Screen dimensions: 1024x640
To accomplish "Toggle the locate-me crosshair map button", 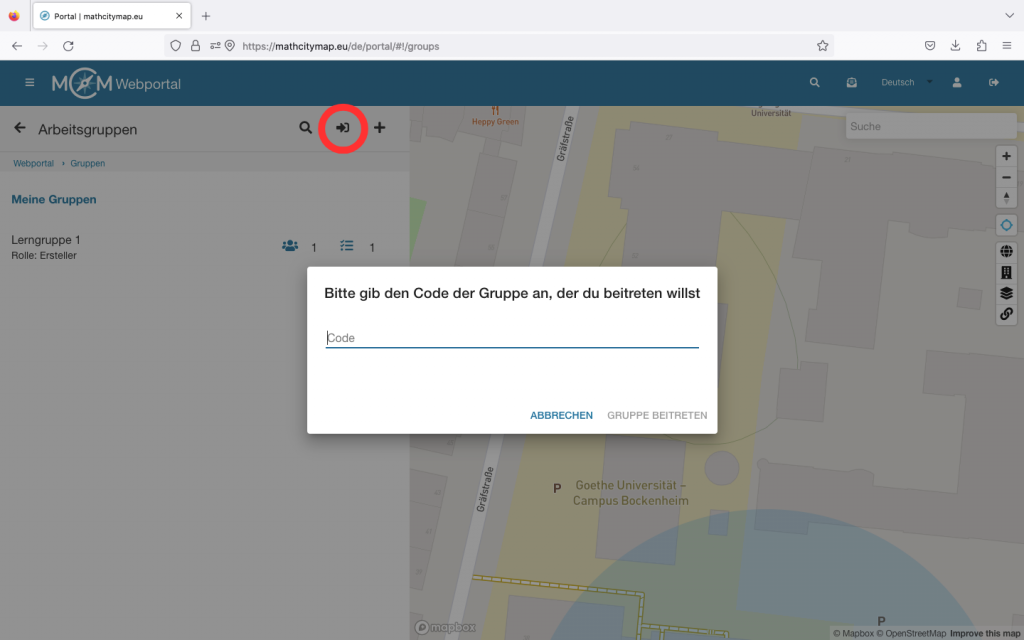I will pyautogui.click(x=1006, y=225).
